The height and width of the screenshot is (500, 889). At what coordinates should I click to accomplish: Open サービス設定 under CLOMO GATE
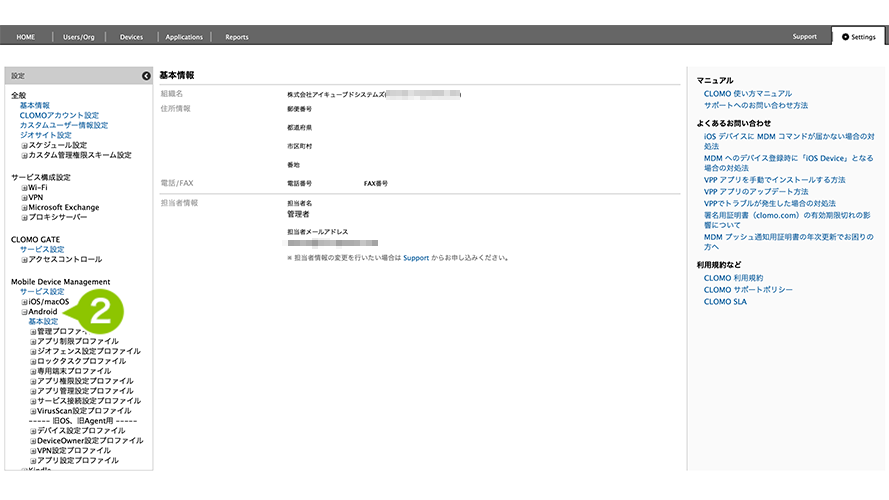(42, 249)
